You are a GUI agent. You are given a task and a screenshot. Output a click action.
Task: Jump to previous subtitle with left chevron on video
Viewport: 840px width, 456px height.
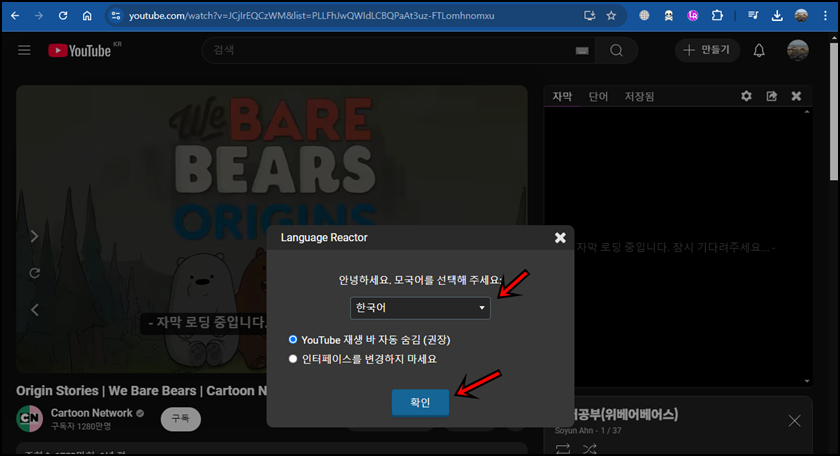click(x=34, y=309)
